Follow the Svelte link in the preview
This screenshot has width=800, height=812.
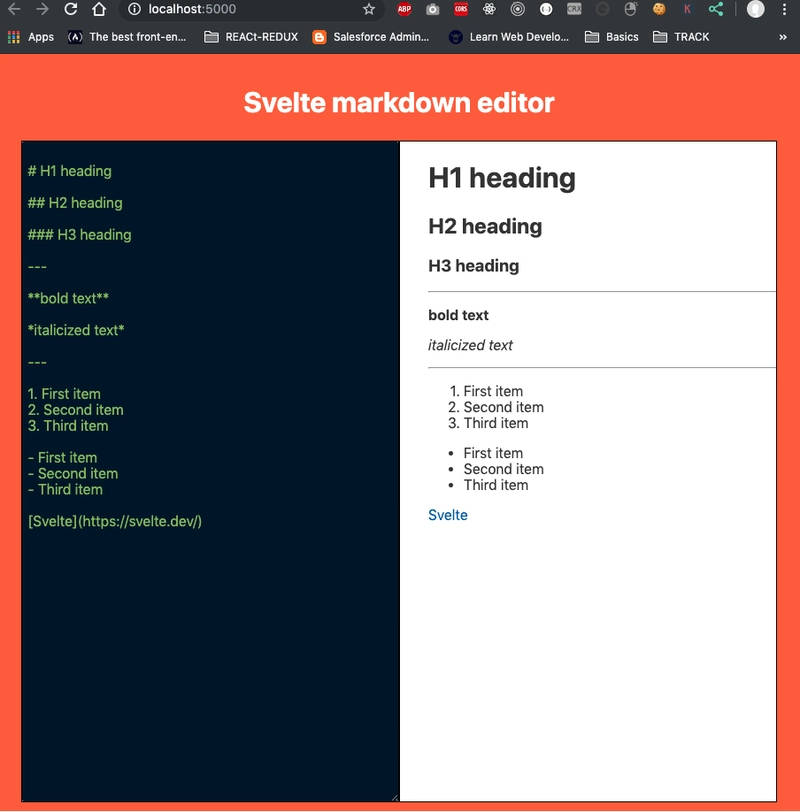448,515
